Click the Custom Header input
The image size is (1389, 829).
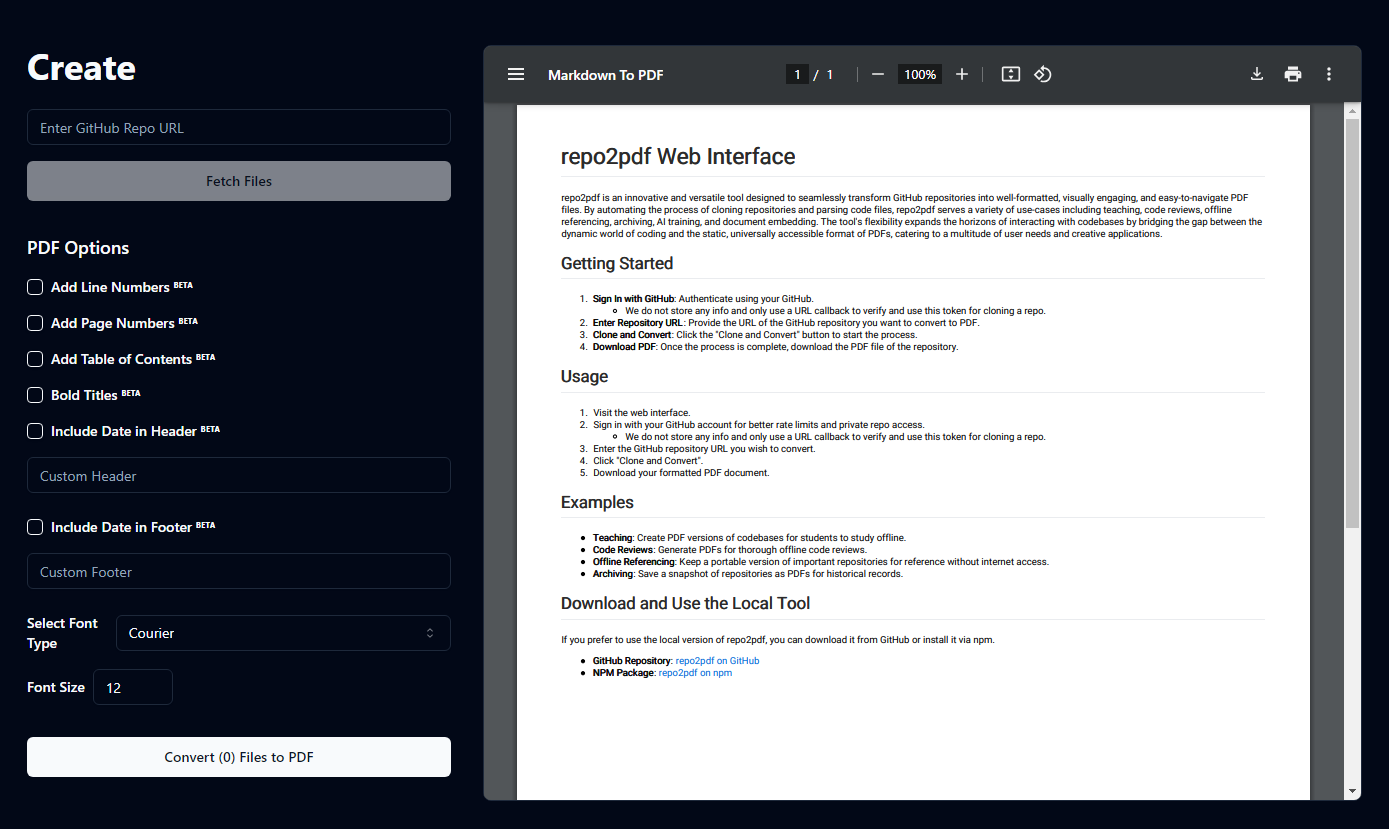[239, 476]
